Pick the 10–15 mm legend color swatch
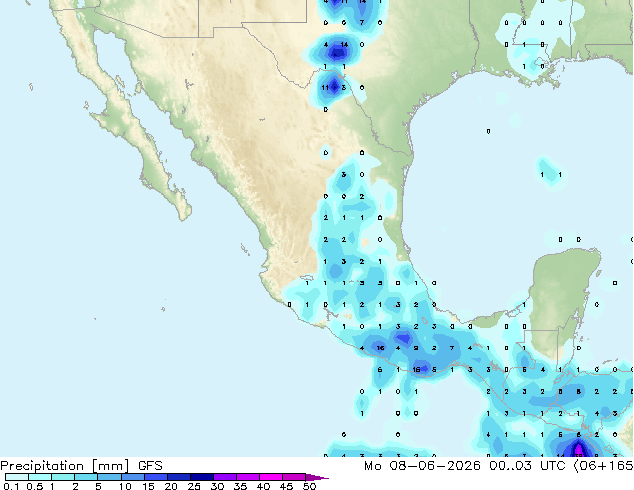 tap(132, 477)
